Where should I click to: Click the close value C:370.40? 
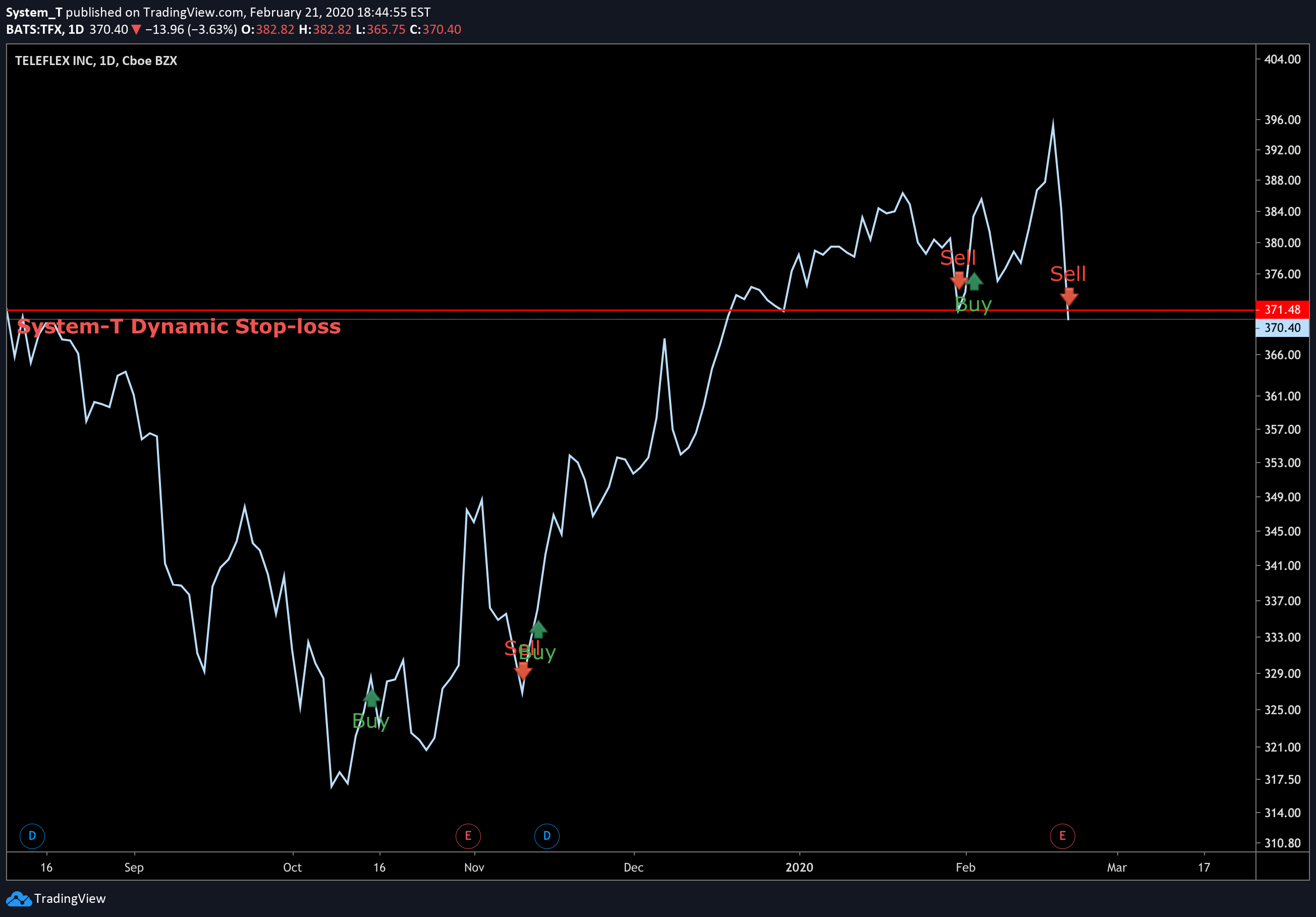435,30
